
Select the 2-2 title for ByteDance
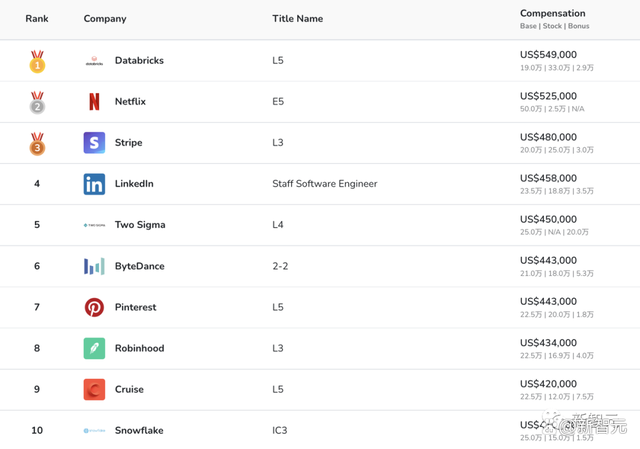point(280,266)
